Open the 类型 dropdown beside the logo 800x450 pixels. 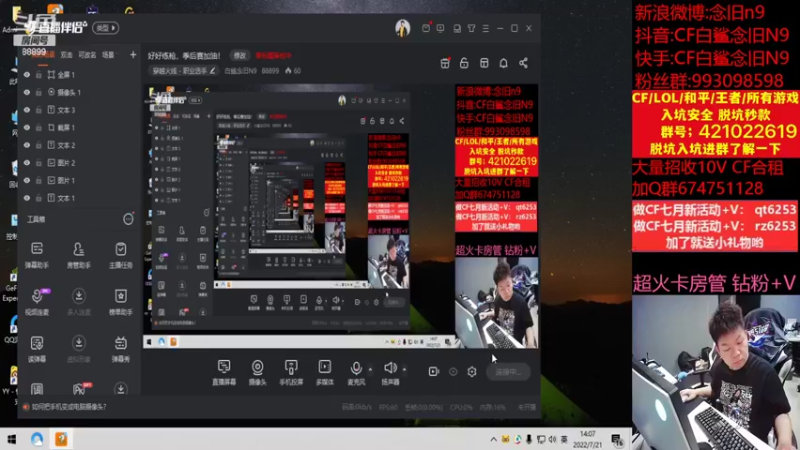pyautogui.click(x=106, y=28)
